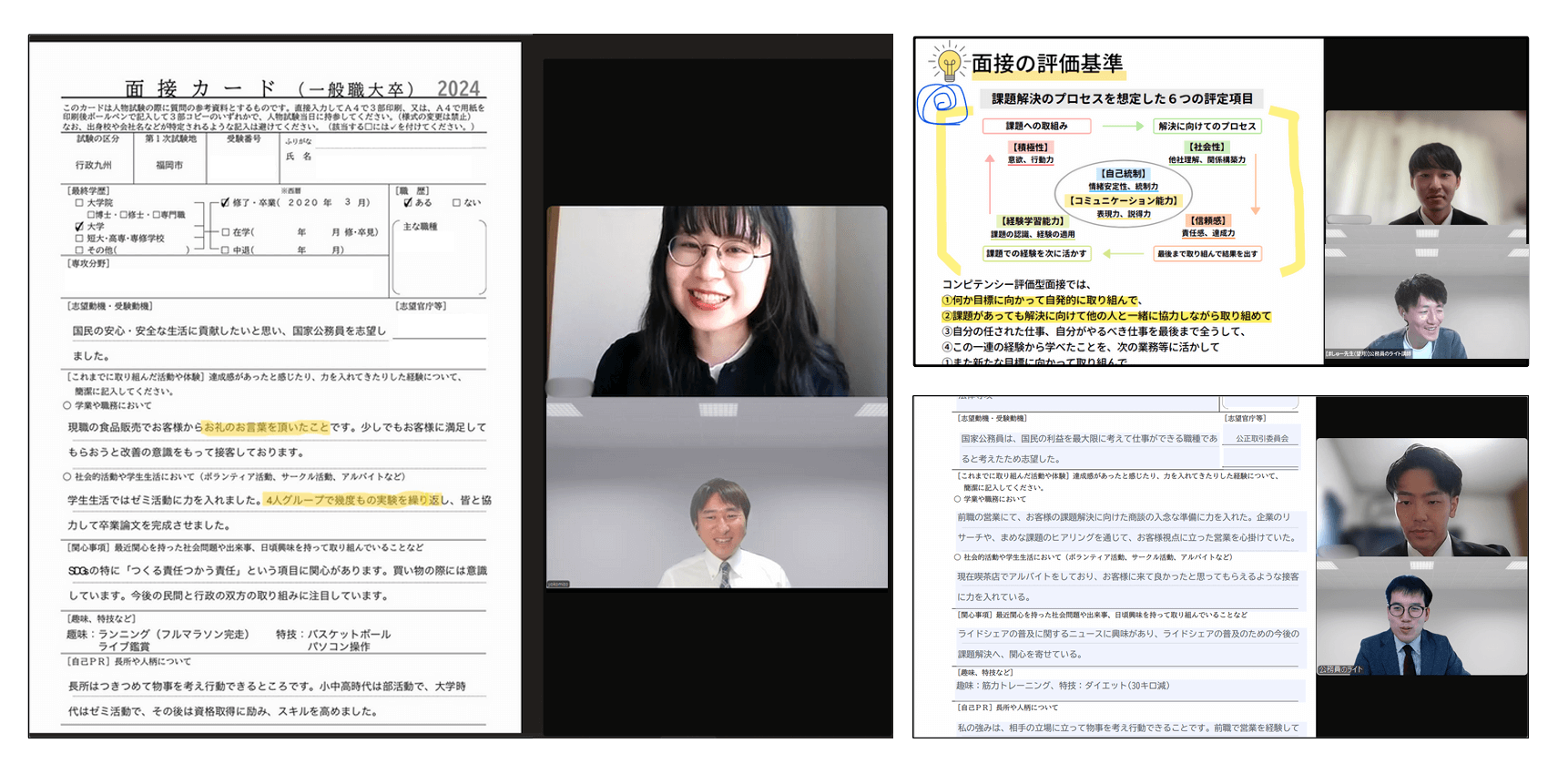
Task: Click the orange downward arrow beside 社会性
Action: tap(1256, 183)
